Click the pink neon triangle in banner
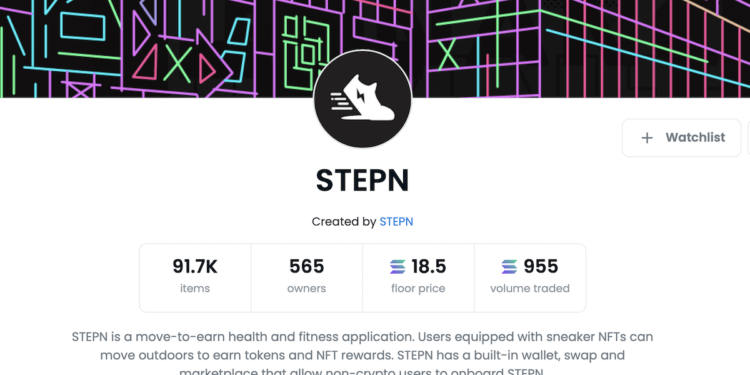 pyautogui.click(x=146, y=63)
